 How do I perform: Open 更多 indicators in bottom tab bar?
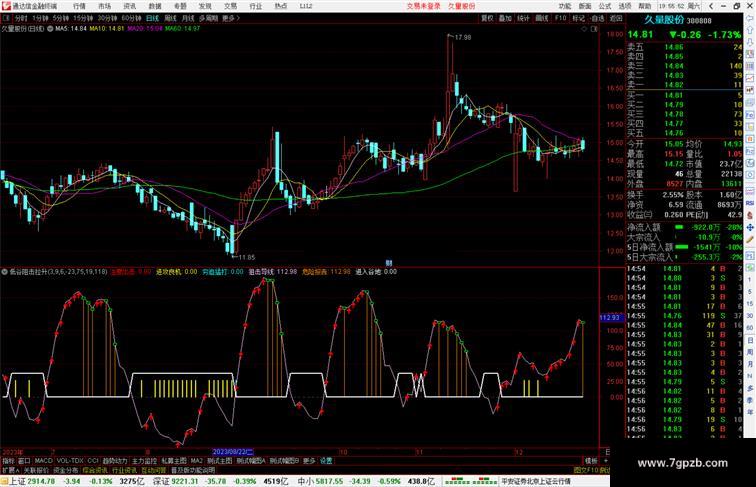click(x=309, y=461)
